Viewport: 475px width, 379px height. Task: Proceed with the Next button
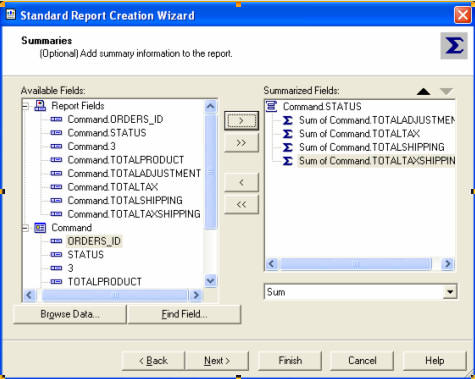point(217,360)
